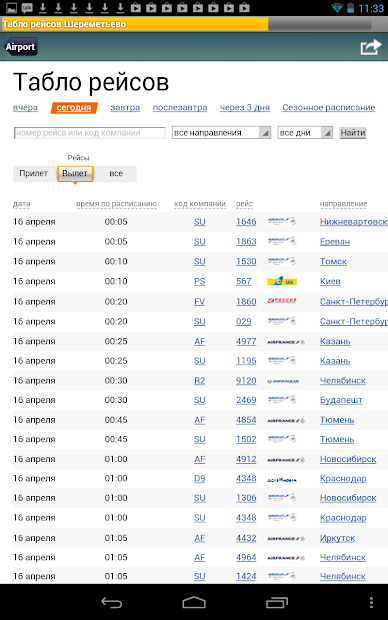Open flight number 1306 link
388x620 pixels.
tap(246, 498)
